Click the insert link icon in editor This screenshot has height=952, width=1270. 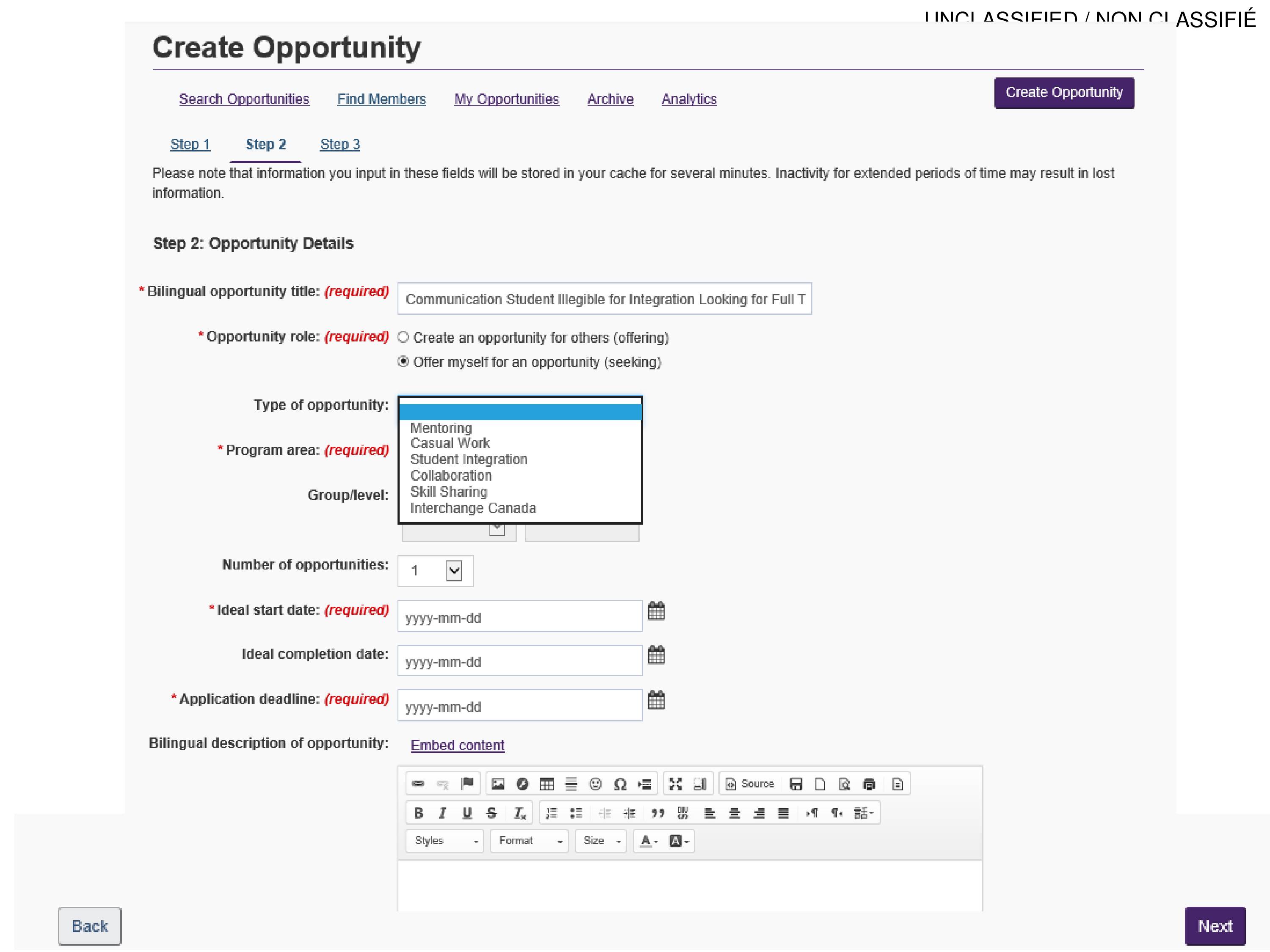click(418, 784)
